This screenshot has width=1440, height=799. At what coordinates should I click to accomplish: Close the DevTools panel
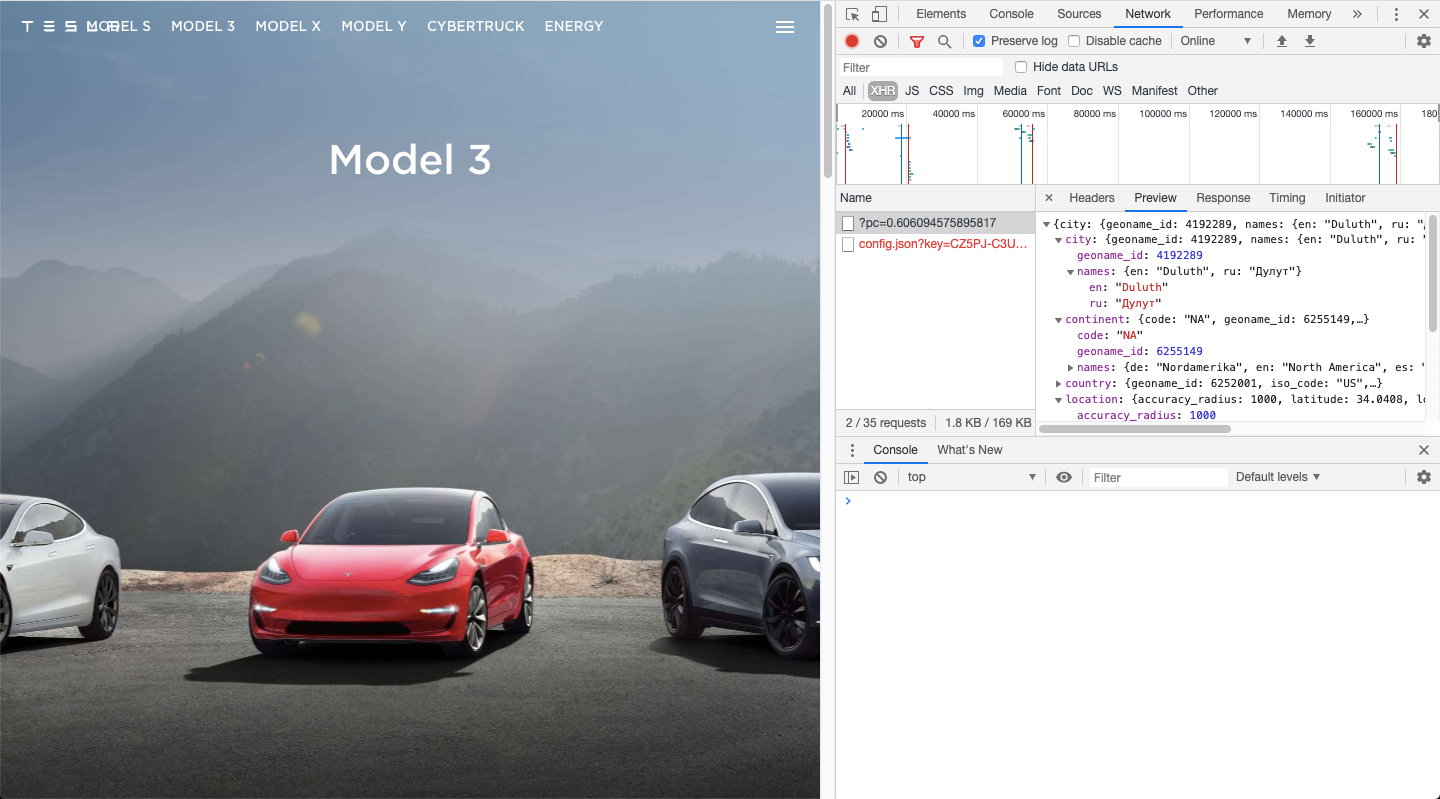pyautogui.click(x=1424, y=14)
